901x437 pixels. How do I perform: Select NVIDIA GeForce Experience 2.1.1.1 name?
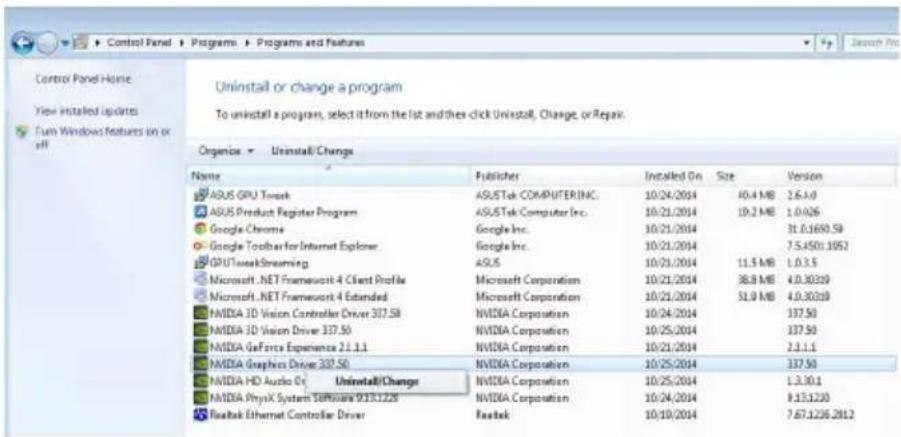(x=288, y=348)
